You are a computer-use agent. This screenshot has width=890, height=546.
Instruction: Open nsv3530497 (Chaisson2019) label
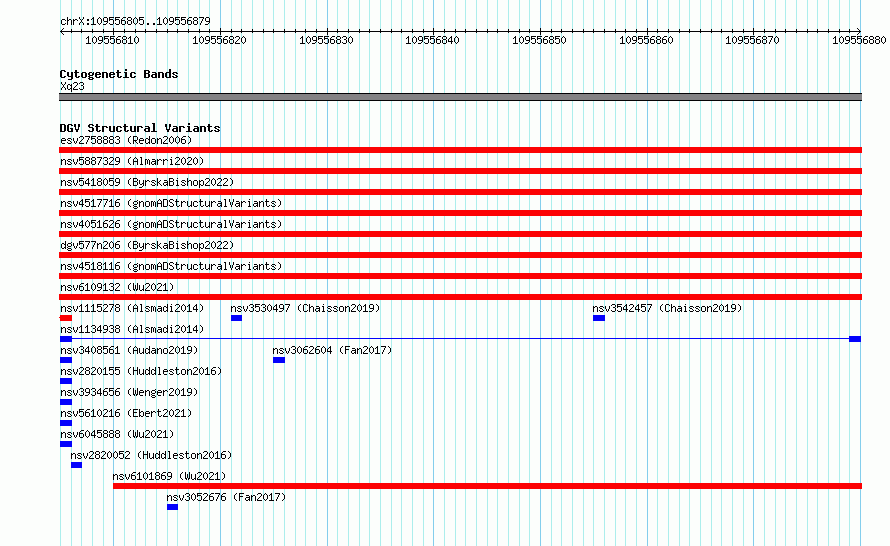click(x=305, y=308)
